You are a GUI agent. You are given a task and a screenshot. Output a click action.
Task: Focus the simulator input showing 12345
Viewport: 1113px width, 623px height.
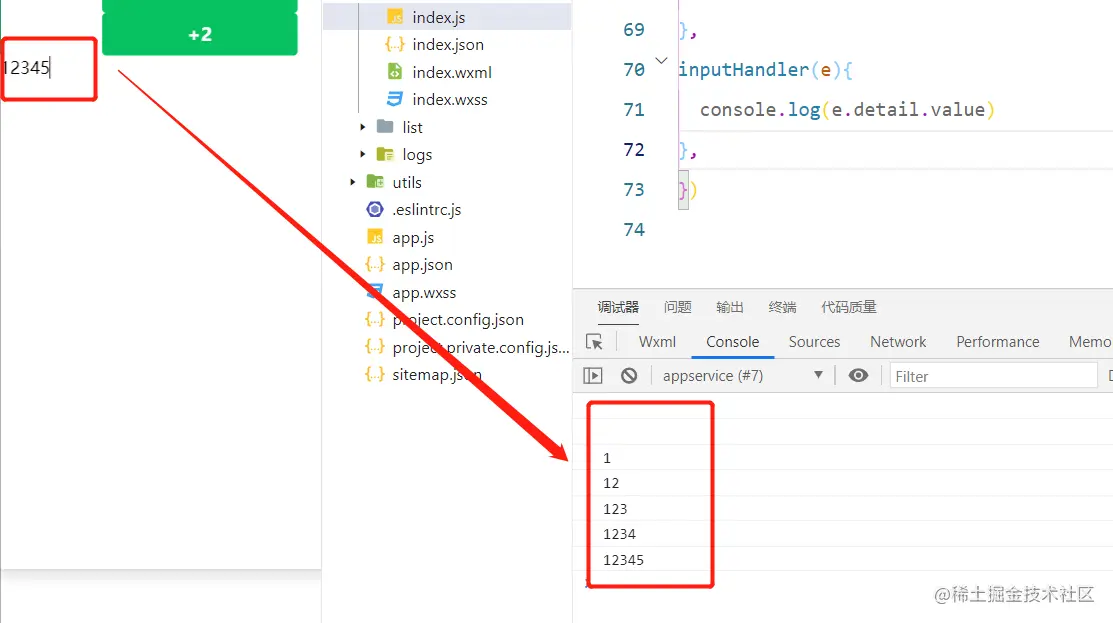pos(48,68)
